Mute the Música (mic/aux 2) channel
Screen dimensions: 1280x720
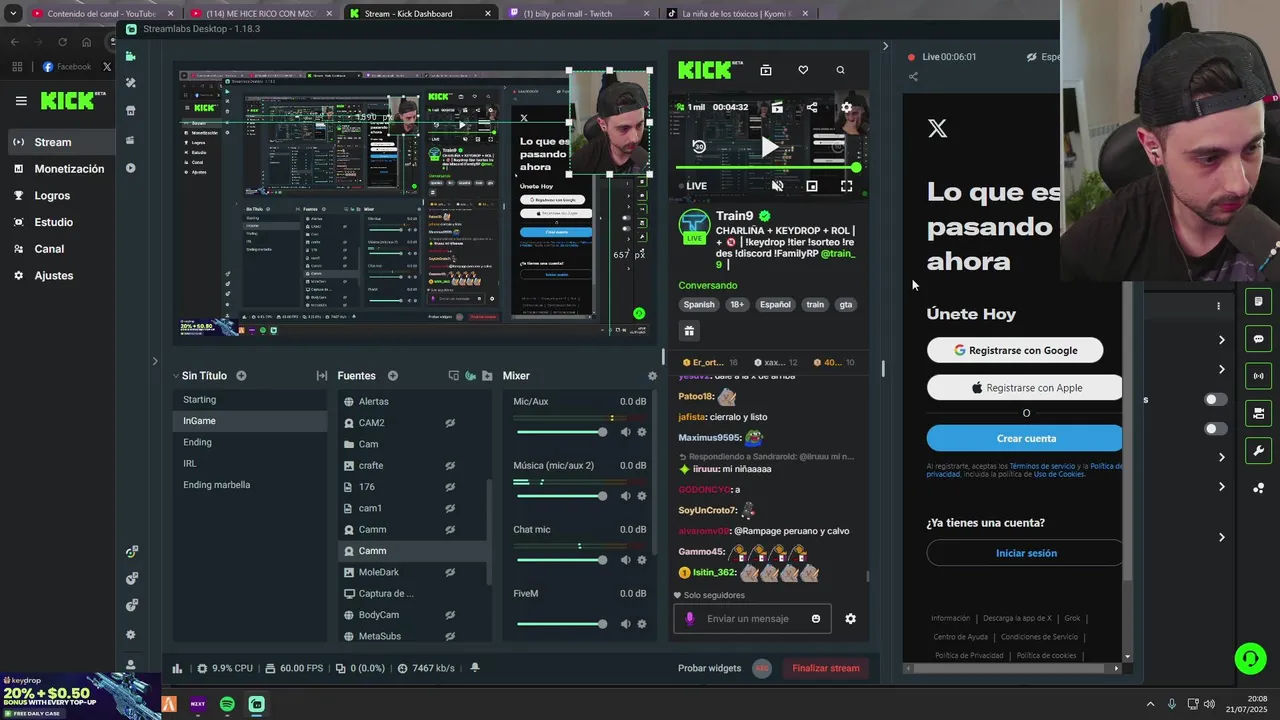coord(625,496)
